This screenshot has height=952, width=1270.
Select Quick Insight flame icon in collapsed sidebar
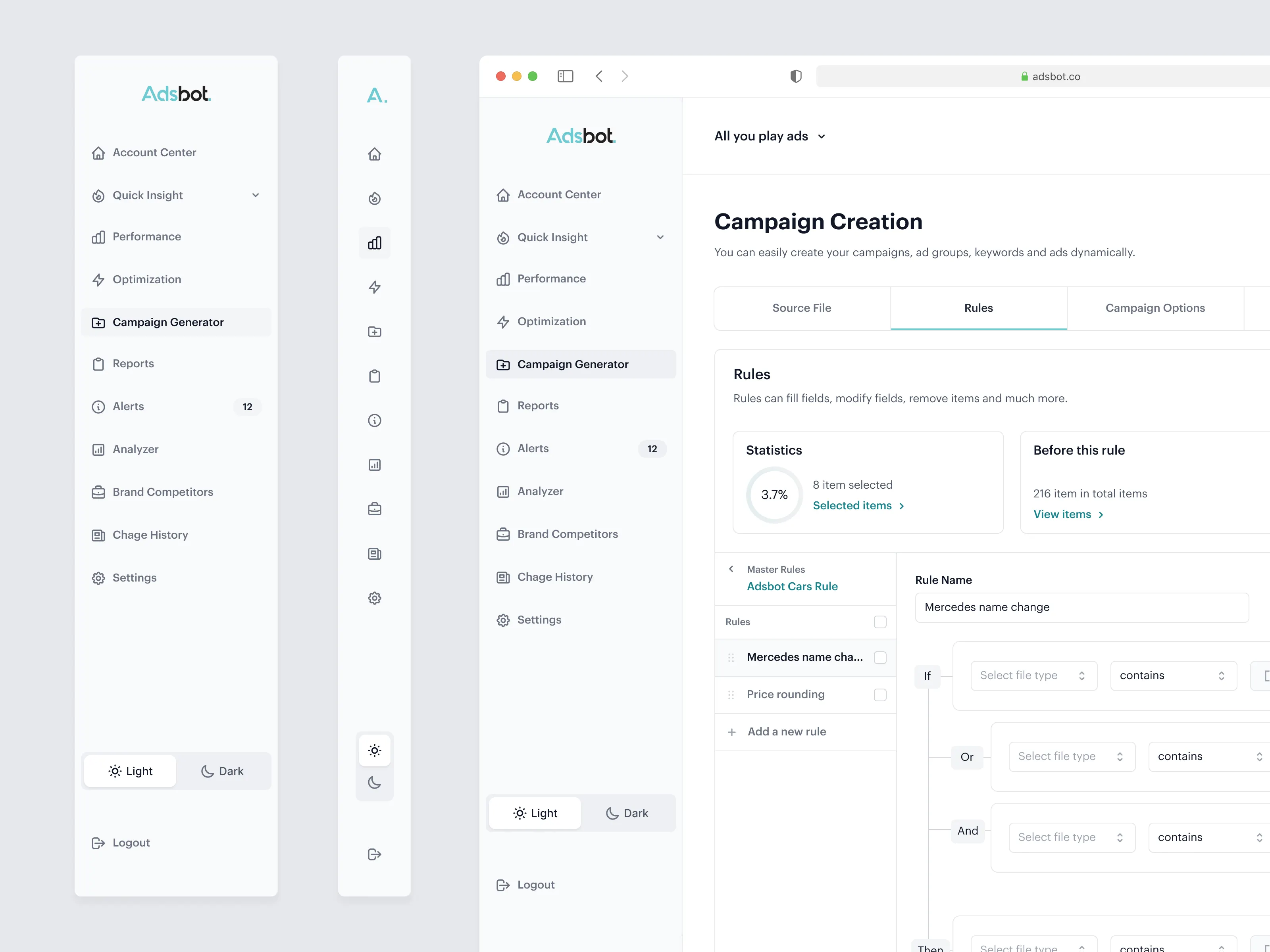tap(374, 198)
